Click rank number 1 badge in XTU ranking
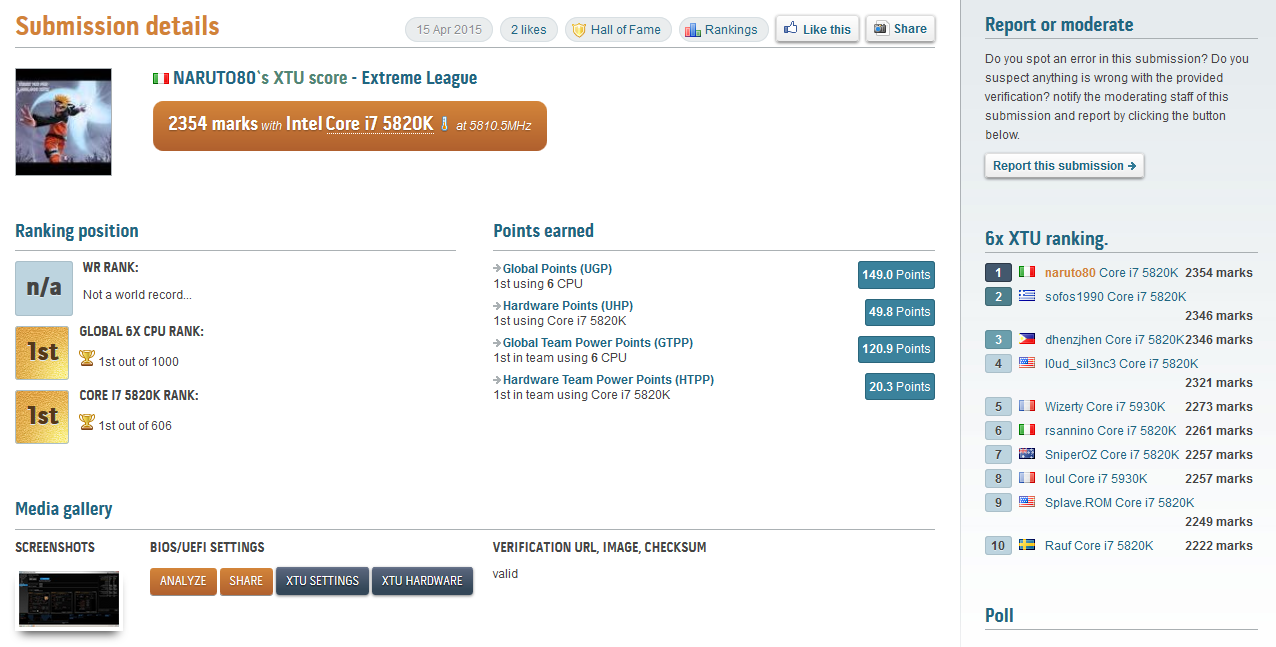 (x=998, y=272)
